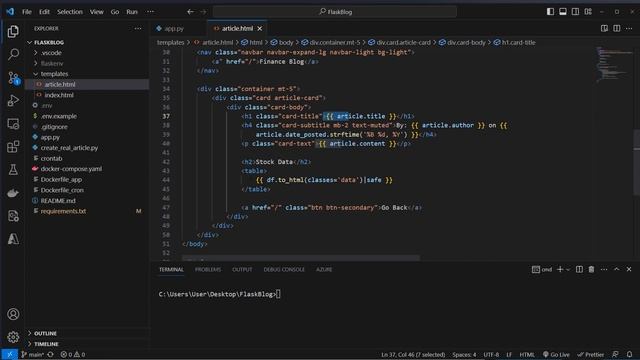This screenshot has height=360, width=640.
Task: Open Explorer views and more actions
Action: pyautogui.click(x=138, y=29)
